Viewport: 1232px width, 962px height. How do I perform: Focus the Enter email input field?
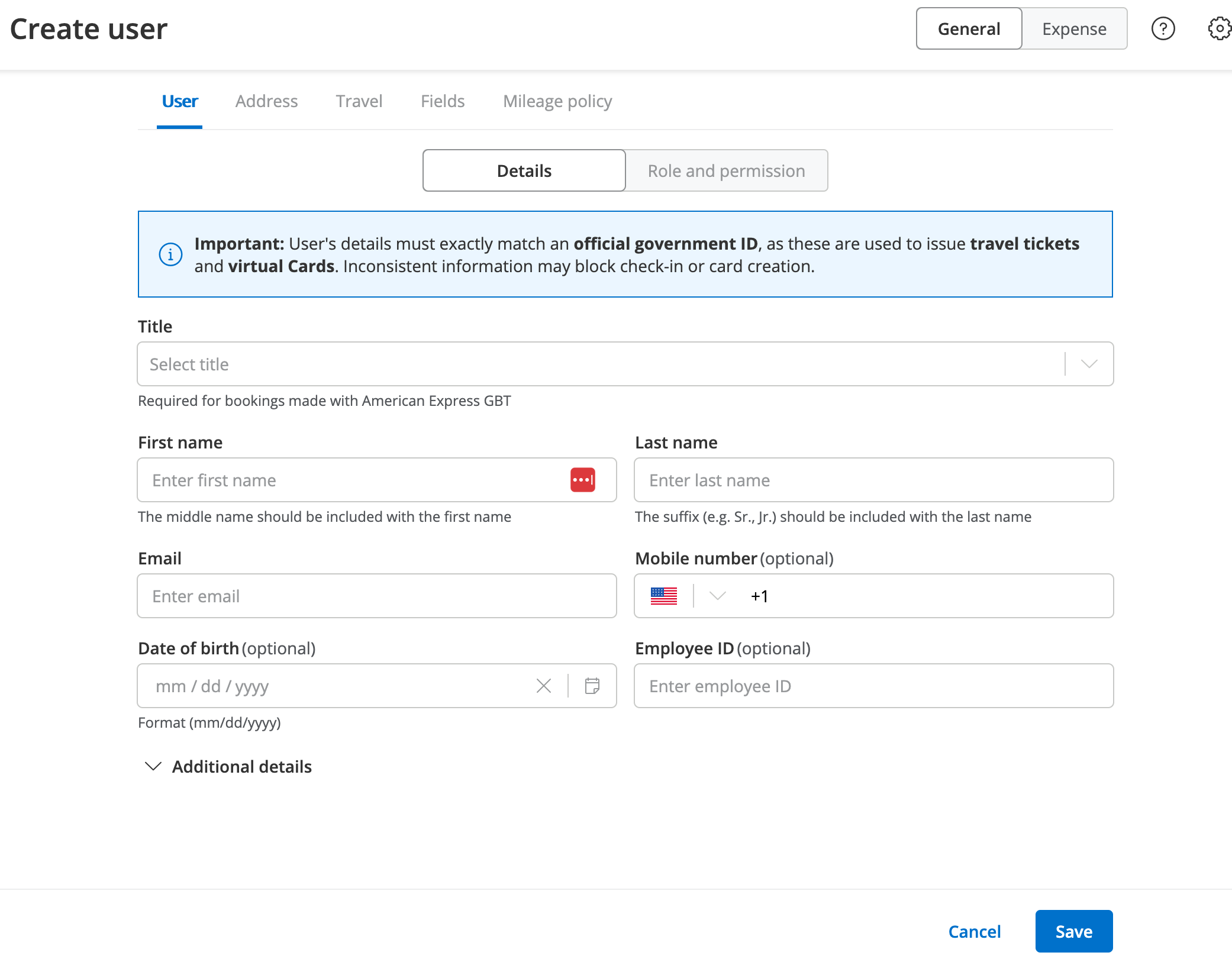[376, 596]
